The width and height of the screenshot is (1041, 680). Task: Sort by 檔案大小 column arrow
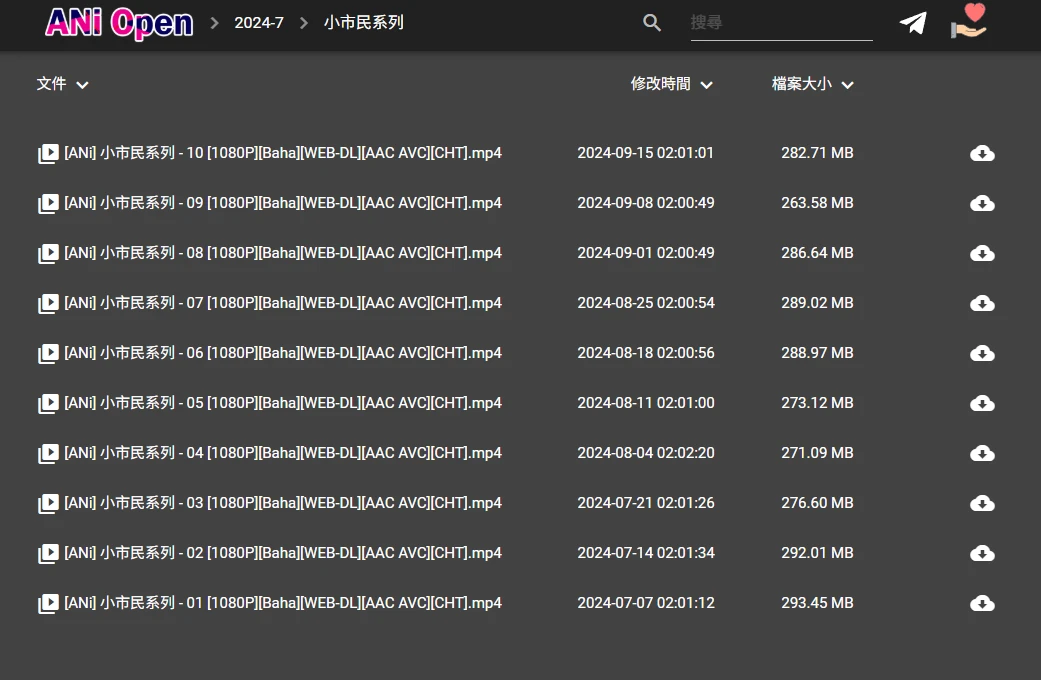(x=847, y=85)
